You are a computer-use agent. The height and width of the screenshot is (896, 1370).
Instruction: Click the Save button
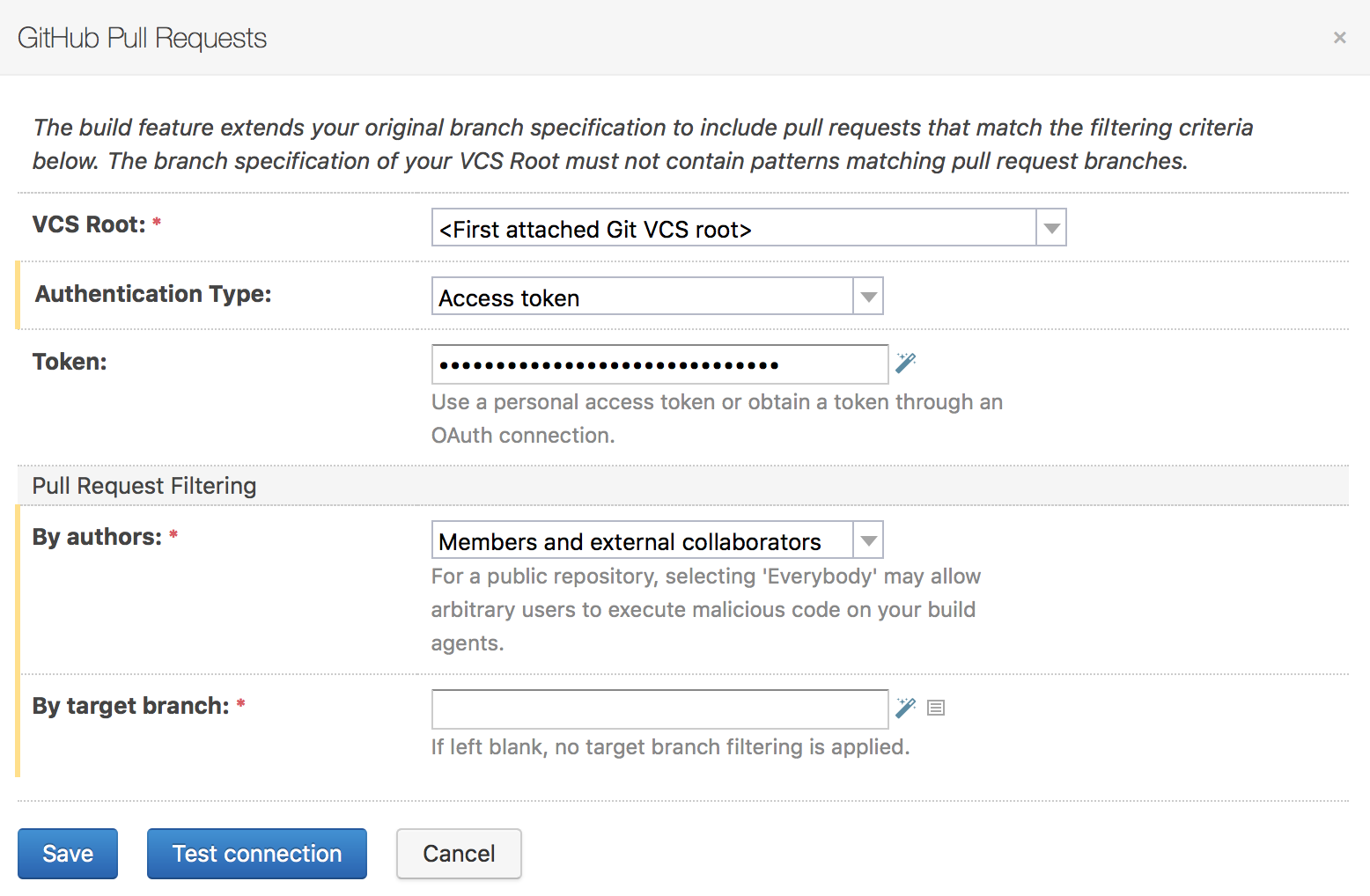pyautogui.click(x=68, y=854)
